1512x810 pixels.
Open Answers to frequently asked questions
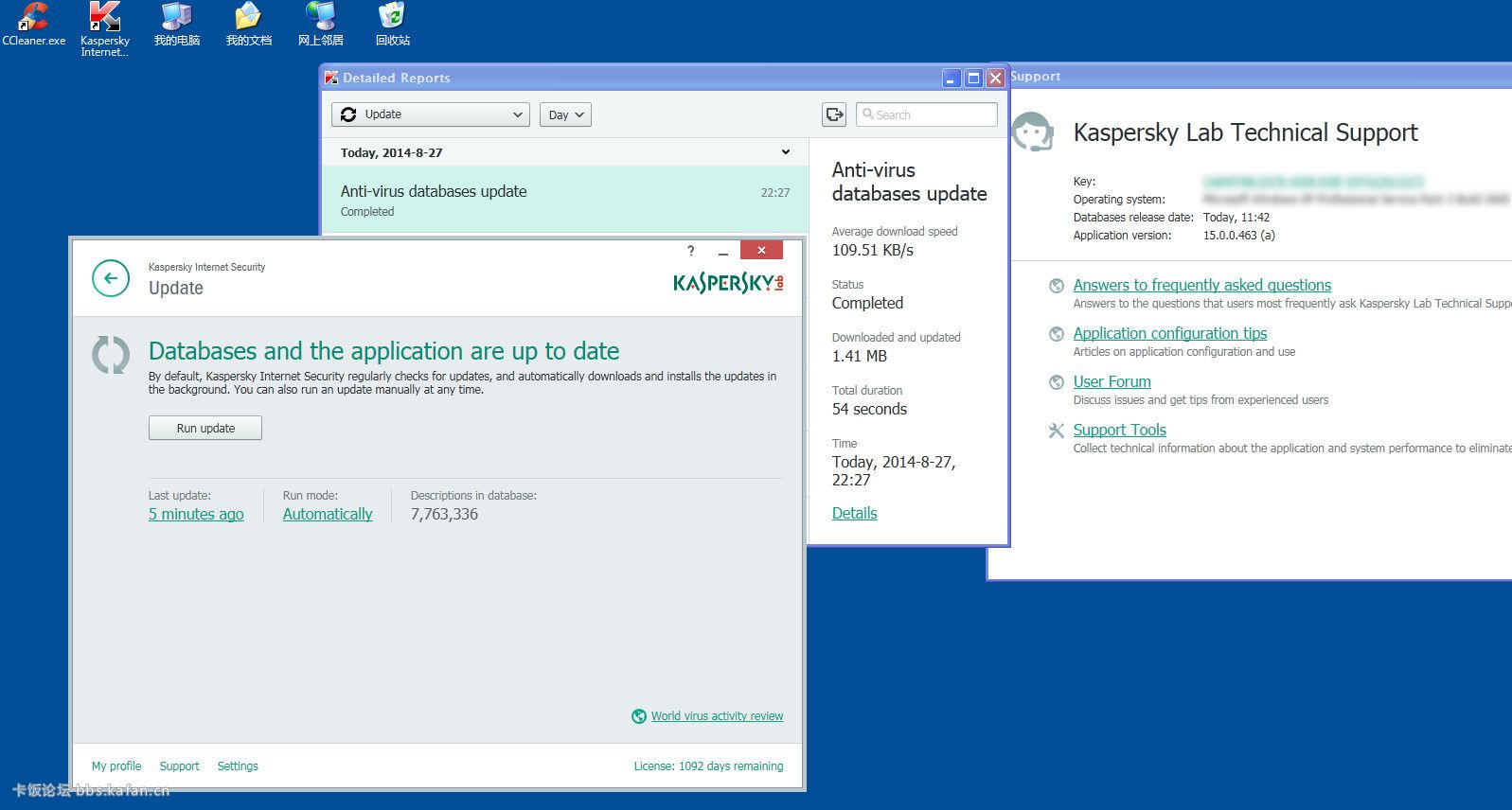click(1202, 285)
